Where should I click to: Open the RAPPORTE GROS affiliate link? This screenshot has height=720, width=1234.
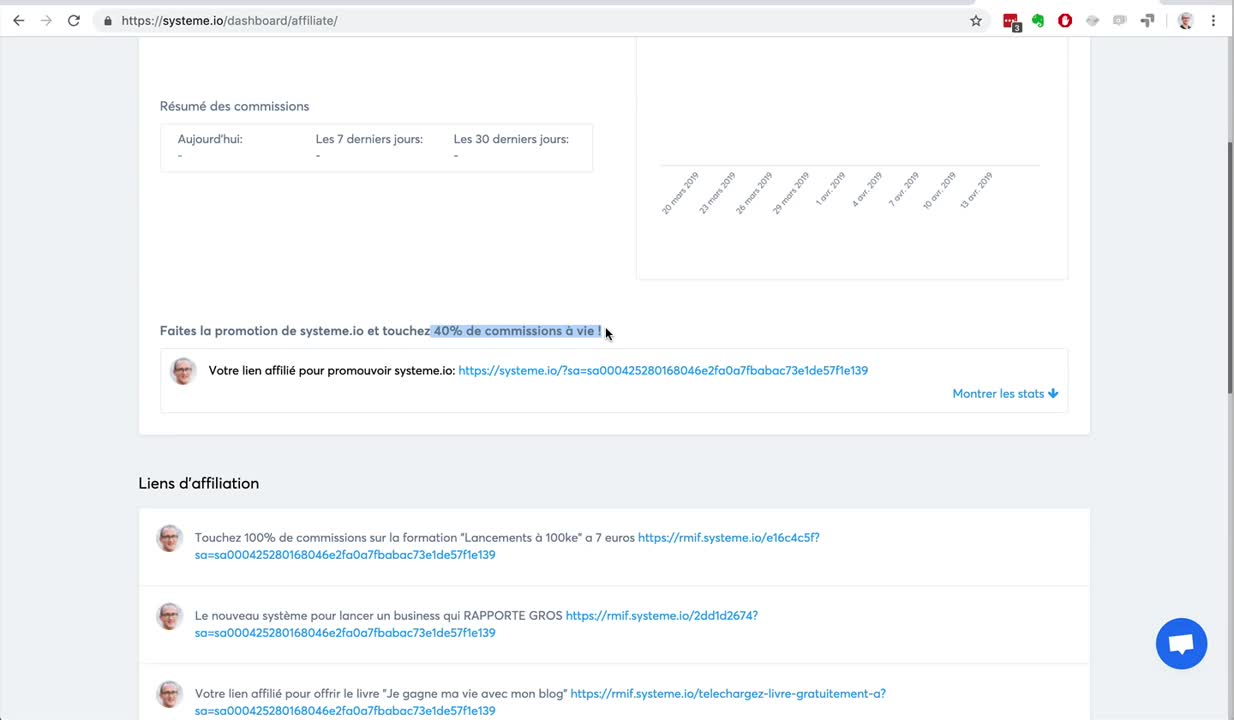476,624
